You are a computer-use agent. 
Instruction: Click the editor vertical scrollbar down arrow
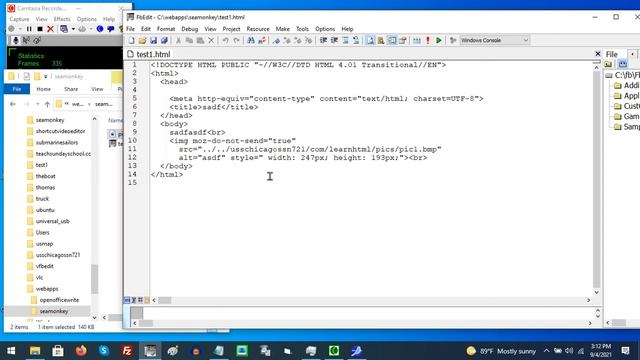[596, 292]
